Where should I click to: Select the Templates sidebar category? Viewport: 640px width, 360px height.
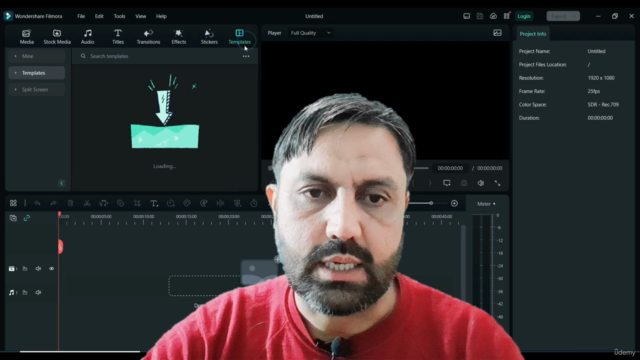coord(36,73)
